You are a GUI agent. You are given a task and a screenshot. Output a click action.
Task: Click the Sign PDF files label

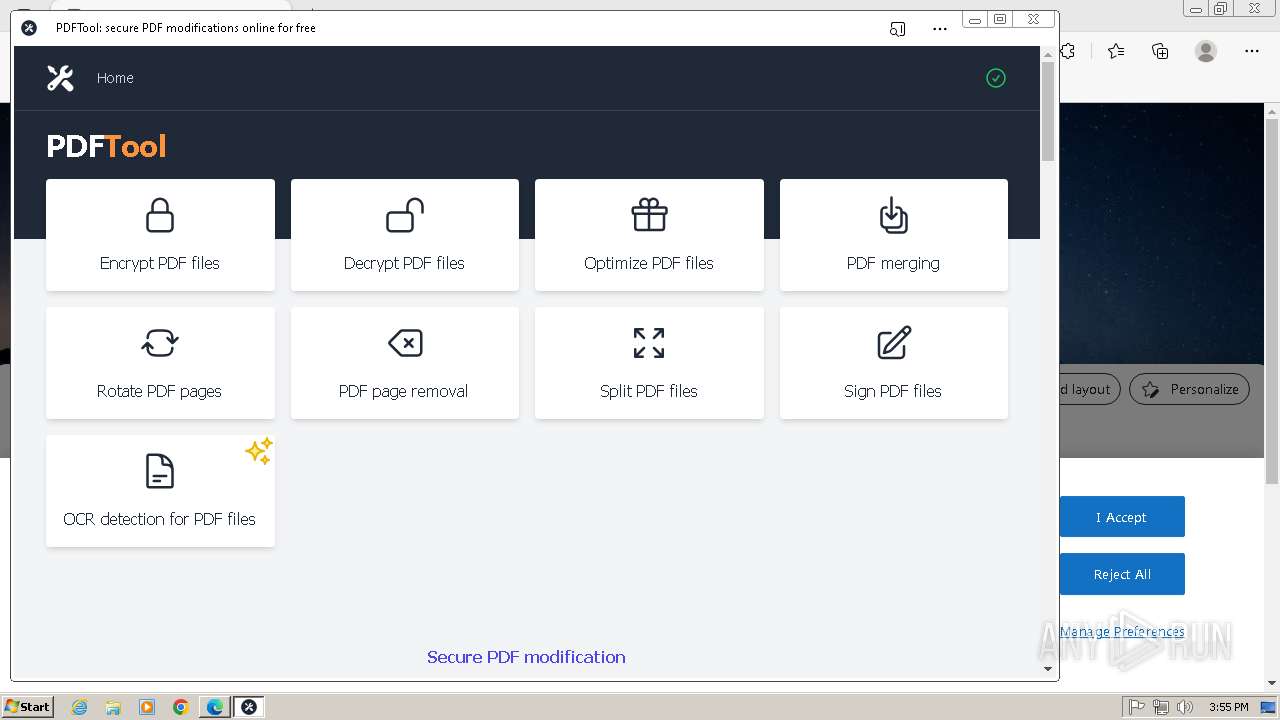[893, 391]
